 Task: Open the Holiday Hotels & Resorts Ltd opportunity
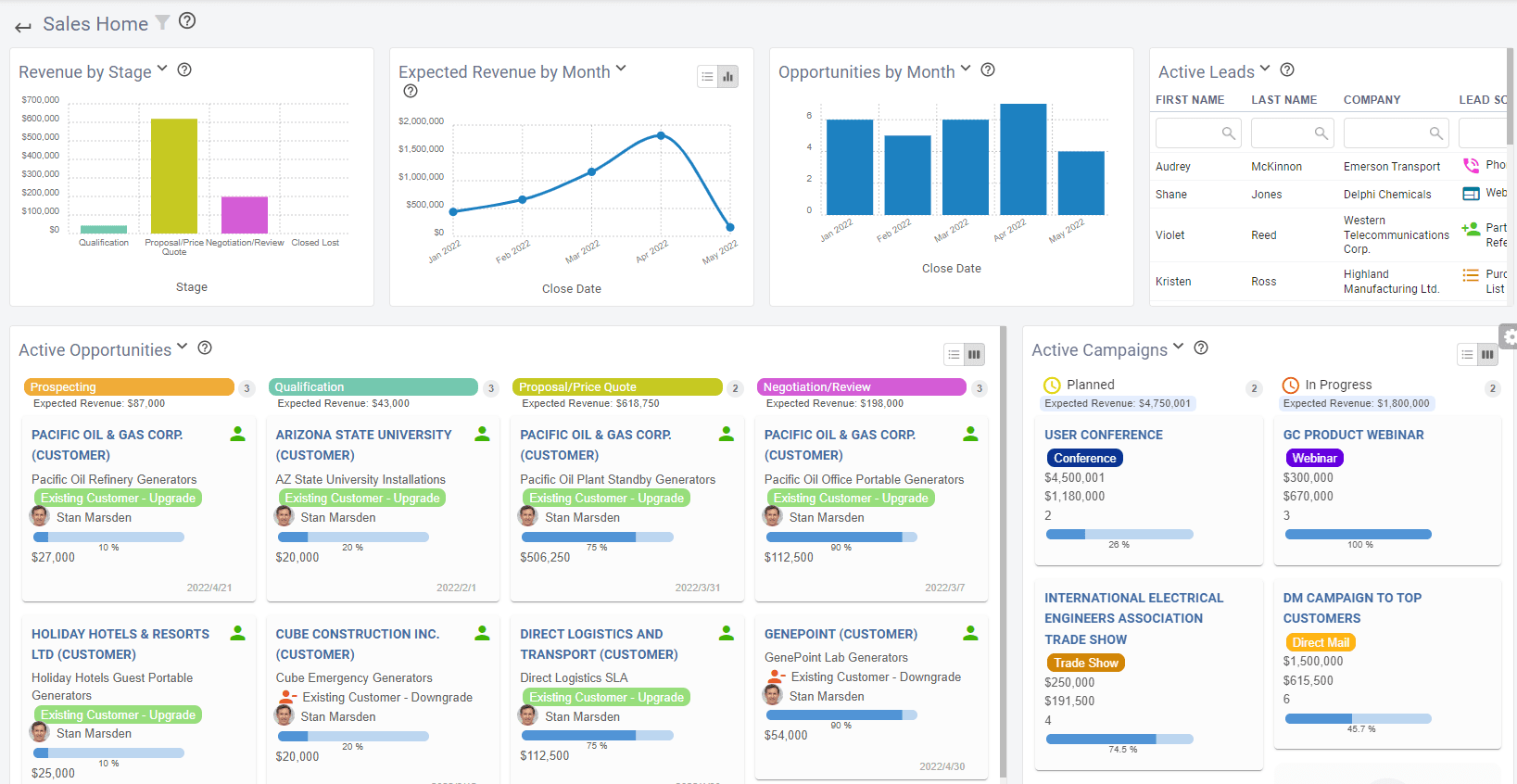click(120, 644)
